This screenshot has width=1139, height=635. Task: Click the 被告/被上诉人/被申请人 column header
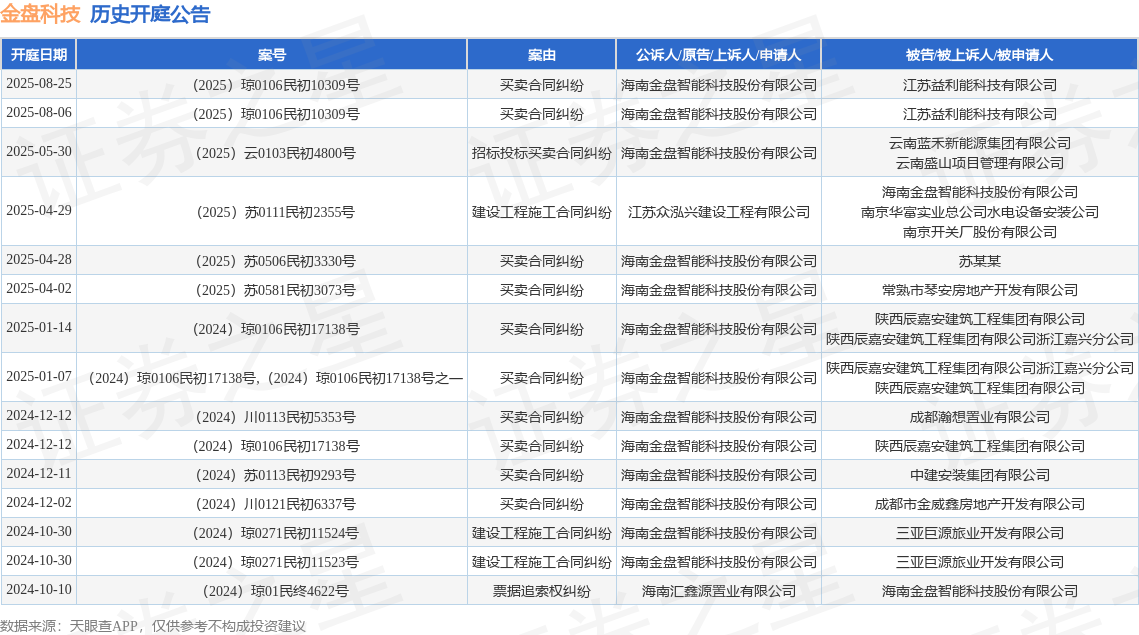click(x=979, y=55)
